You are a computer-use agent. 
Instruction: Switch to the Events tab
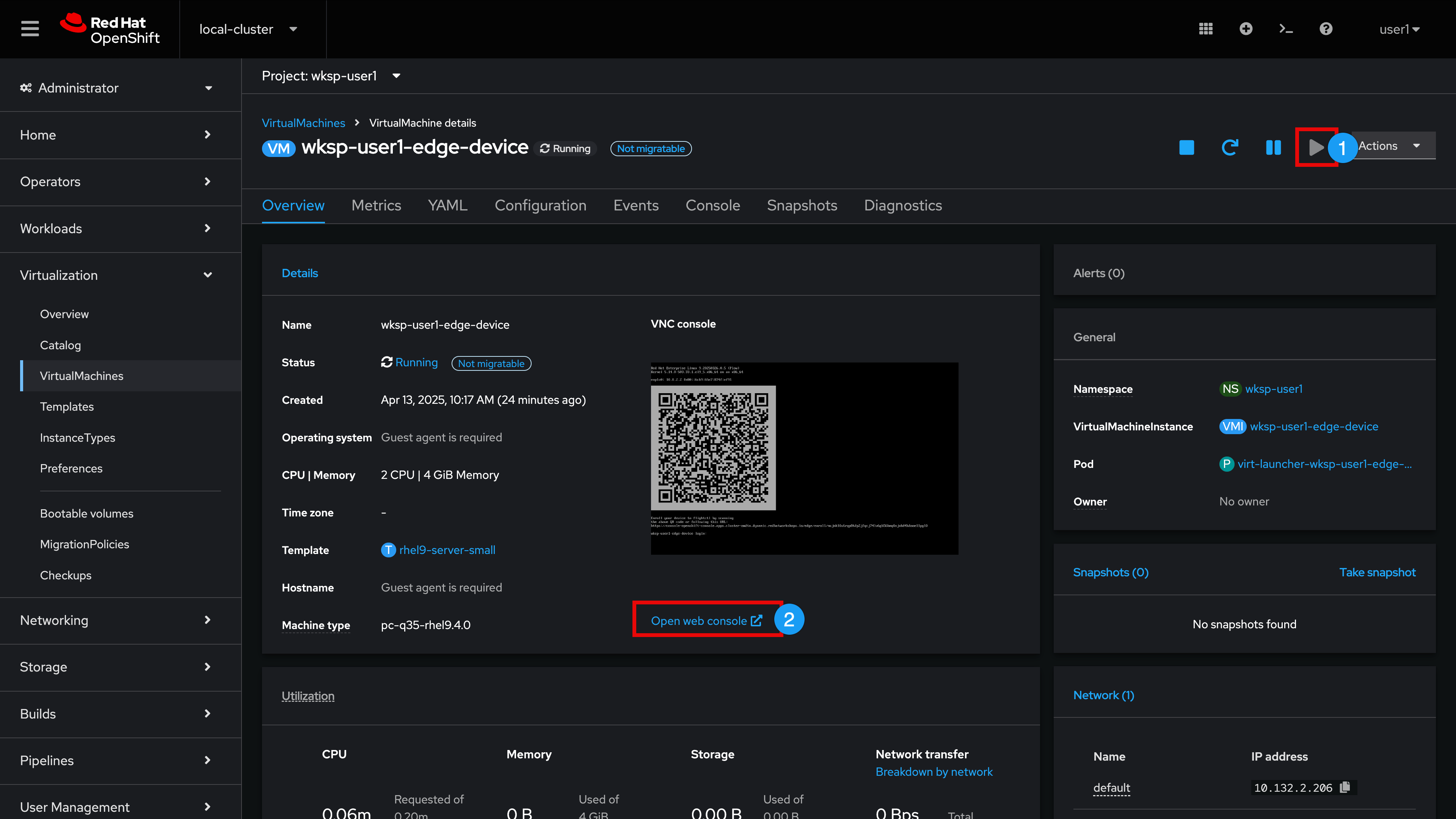[636, 205]
